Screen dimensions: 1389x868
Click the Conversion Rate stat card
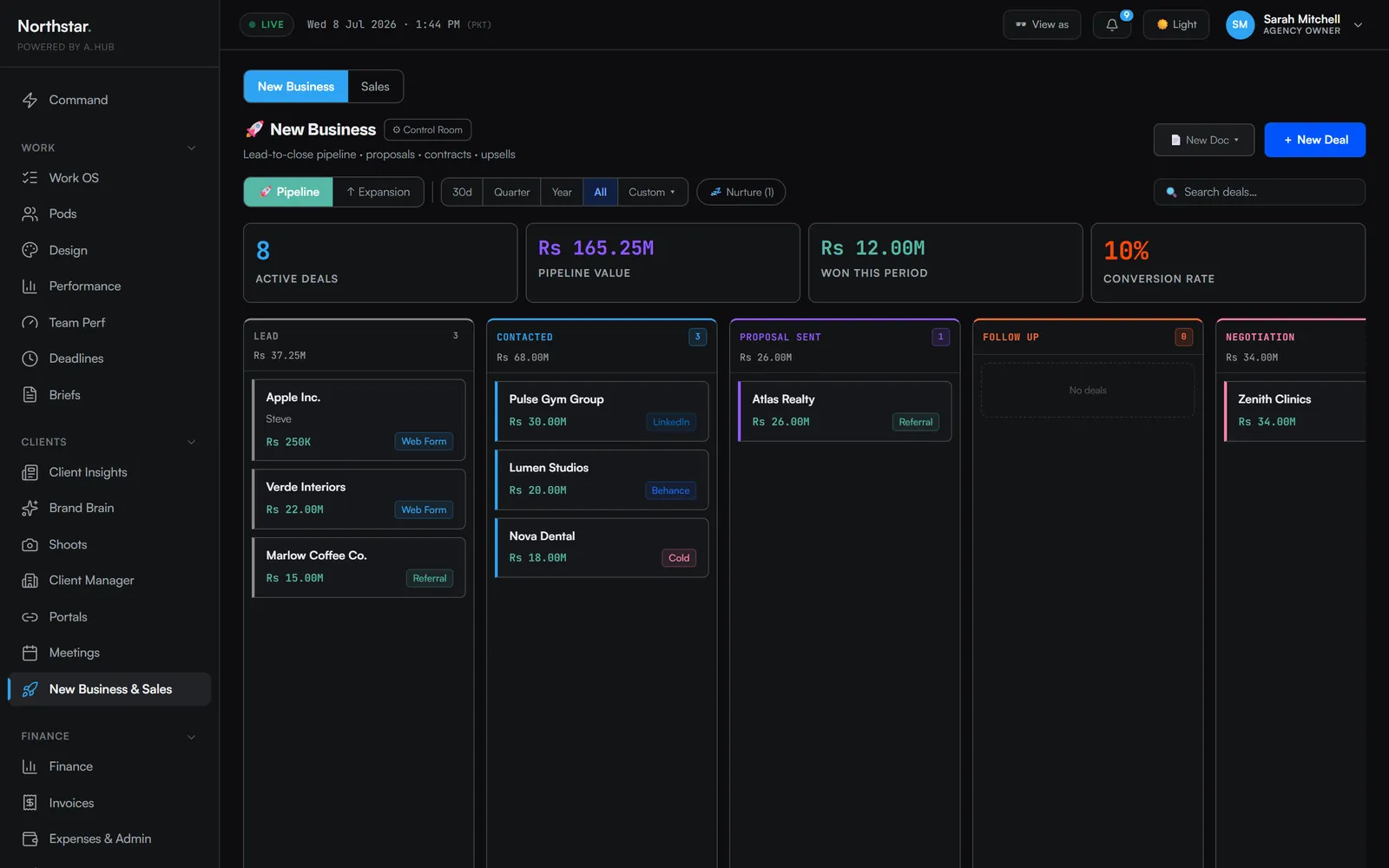click(x=1228, y=263)
